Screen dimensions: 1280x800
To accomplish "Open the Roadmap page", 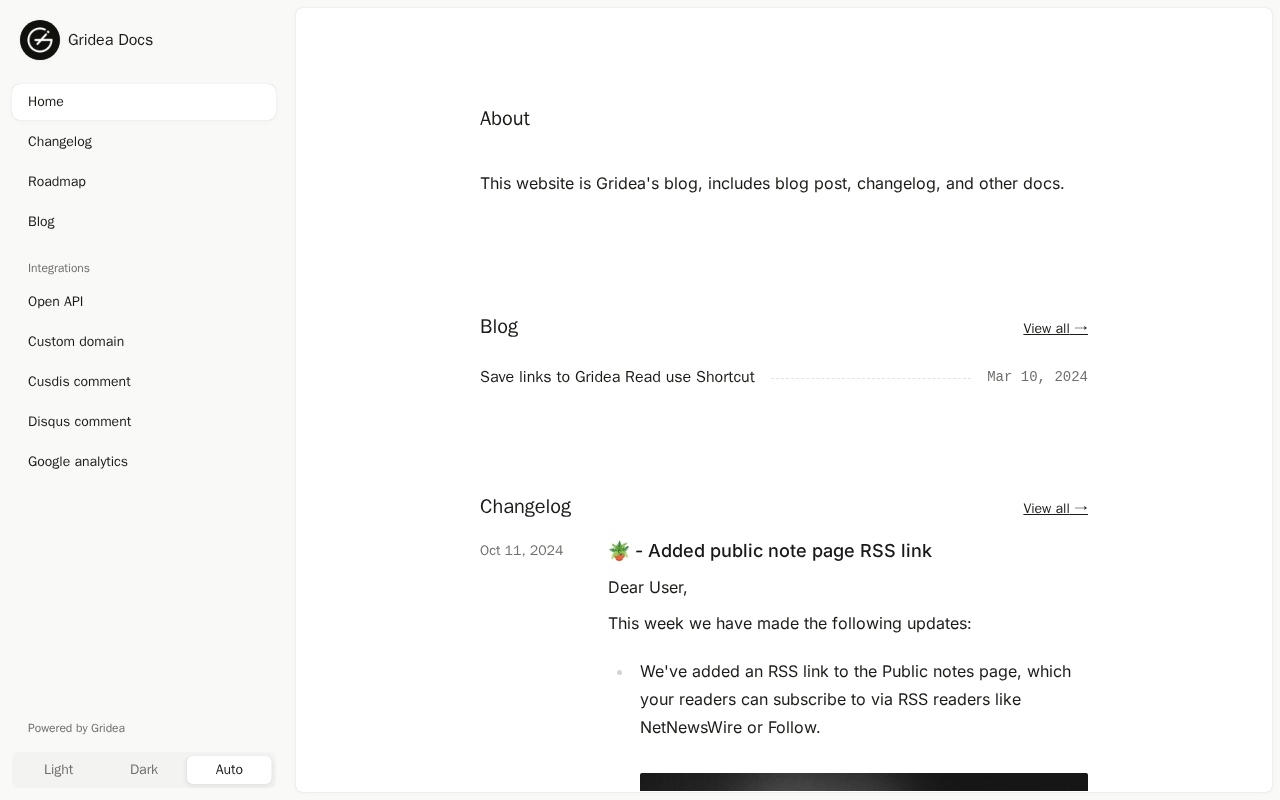I will (x=57, y=182).
